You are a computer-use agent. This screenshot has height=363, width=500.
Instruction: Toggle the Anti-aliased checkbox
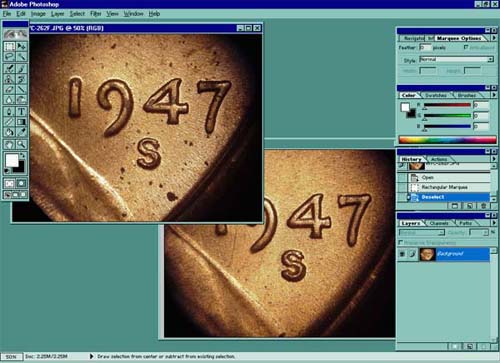(466, 47)
